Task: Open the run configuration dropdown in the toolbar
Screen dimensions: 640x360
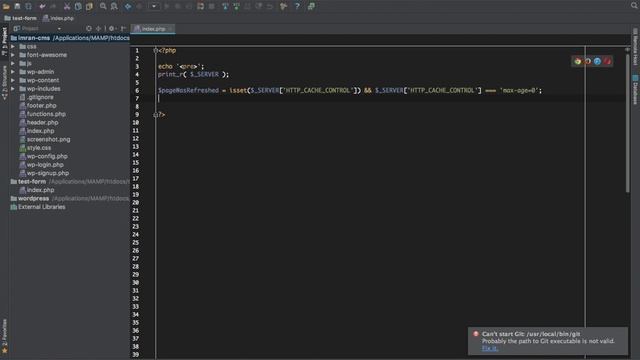Action: click(x=154, y=6)
